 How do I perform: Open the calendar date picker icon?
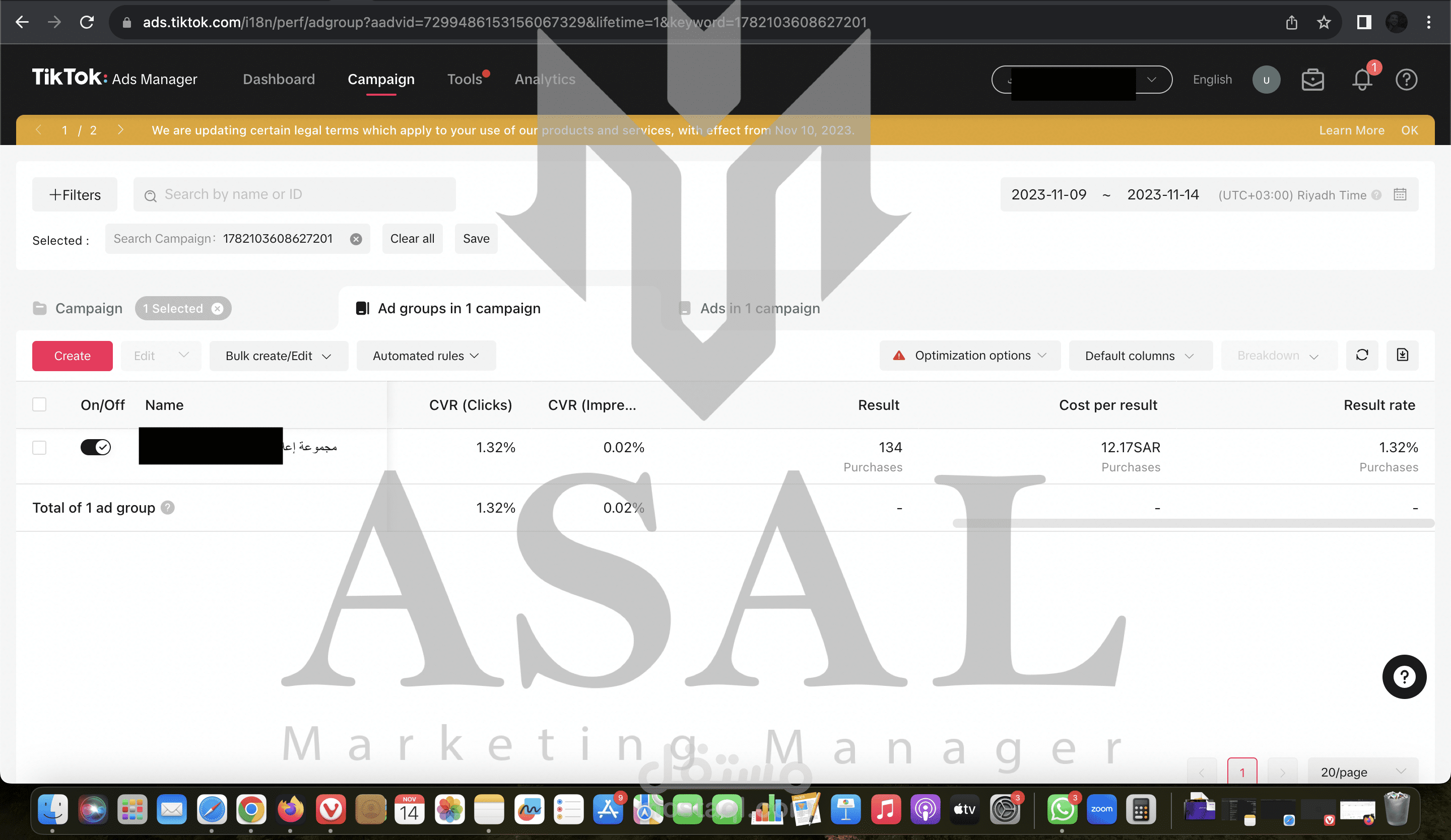tap(1400, 194)
